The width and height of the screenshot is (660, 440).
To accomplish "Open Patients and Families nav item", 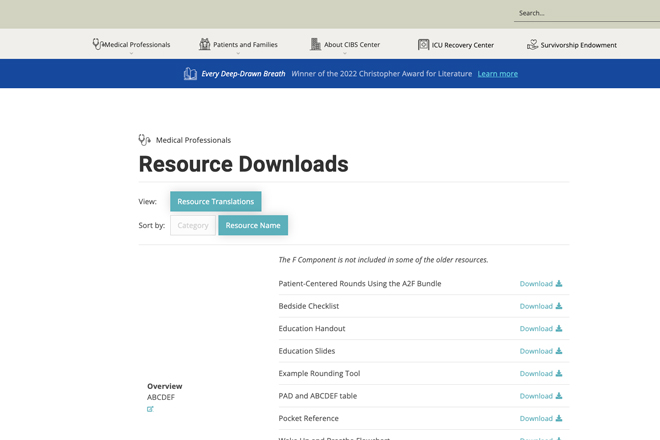I will (245, 45).
